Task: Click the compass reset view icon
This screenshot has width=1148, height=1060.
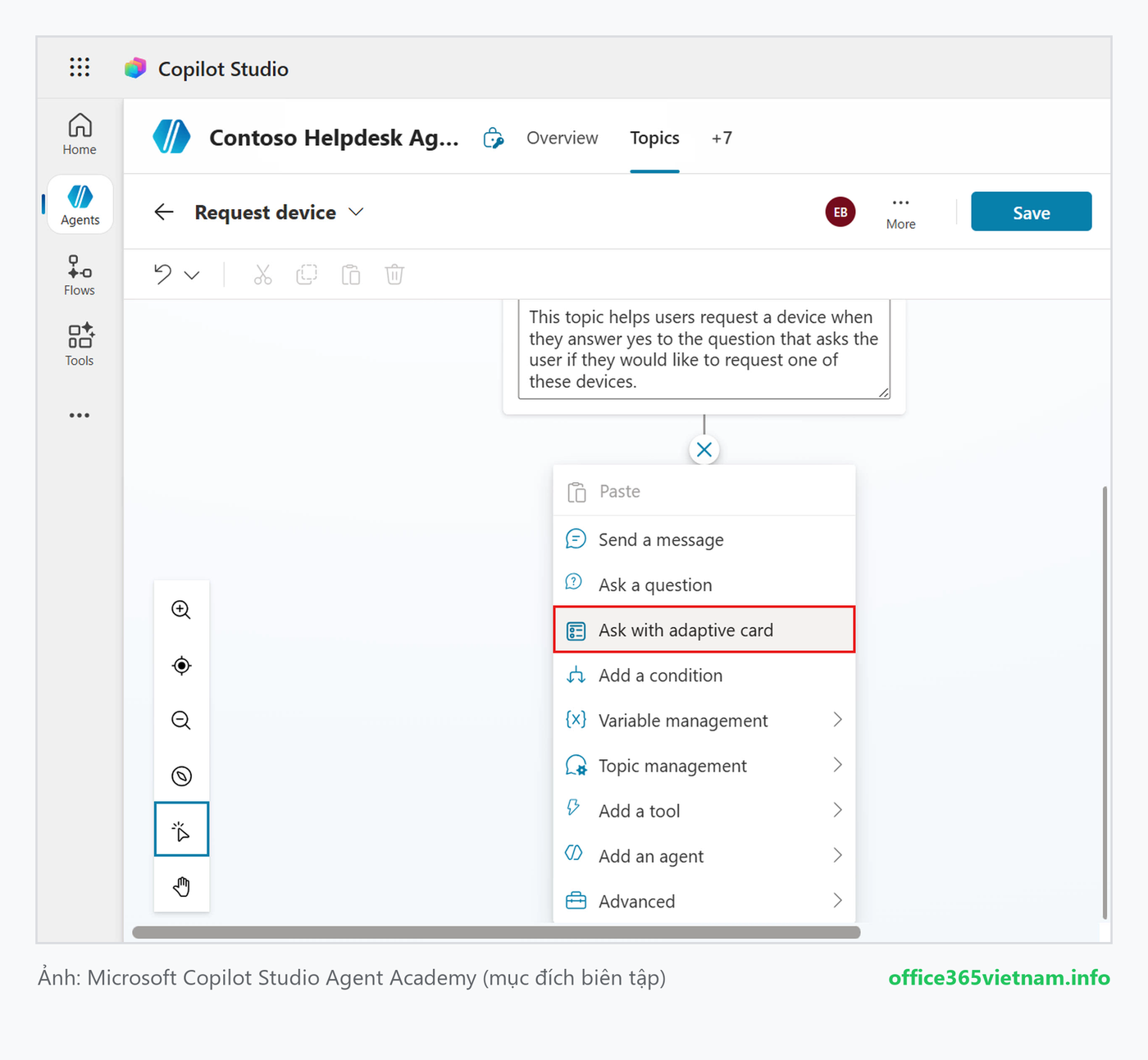Action: (181, 776)
